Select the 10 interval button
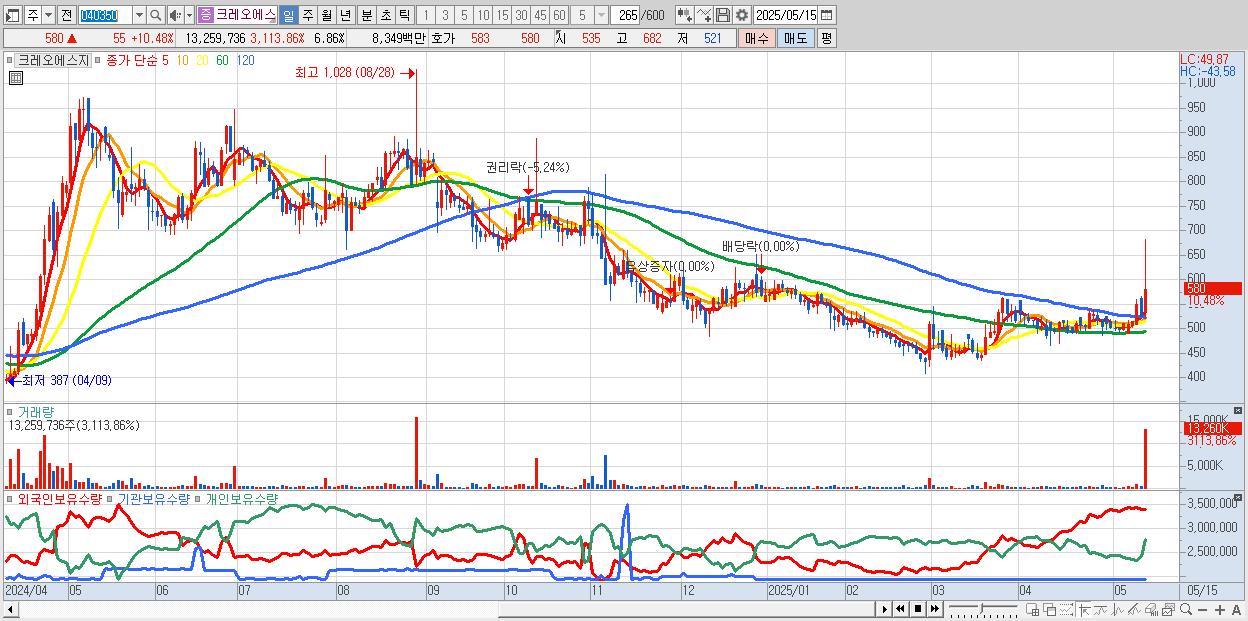The width and height of the screenshot is (1248, 621). point(483,15)
